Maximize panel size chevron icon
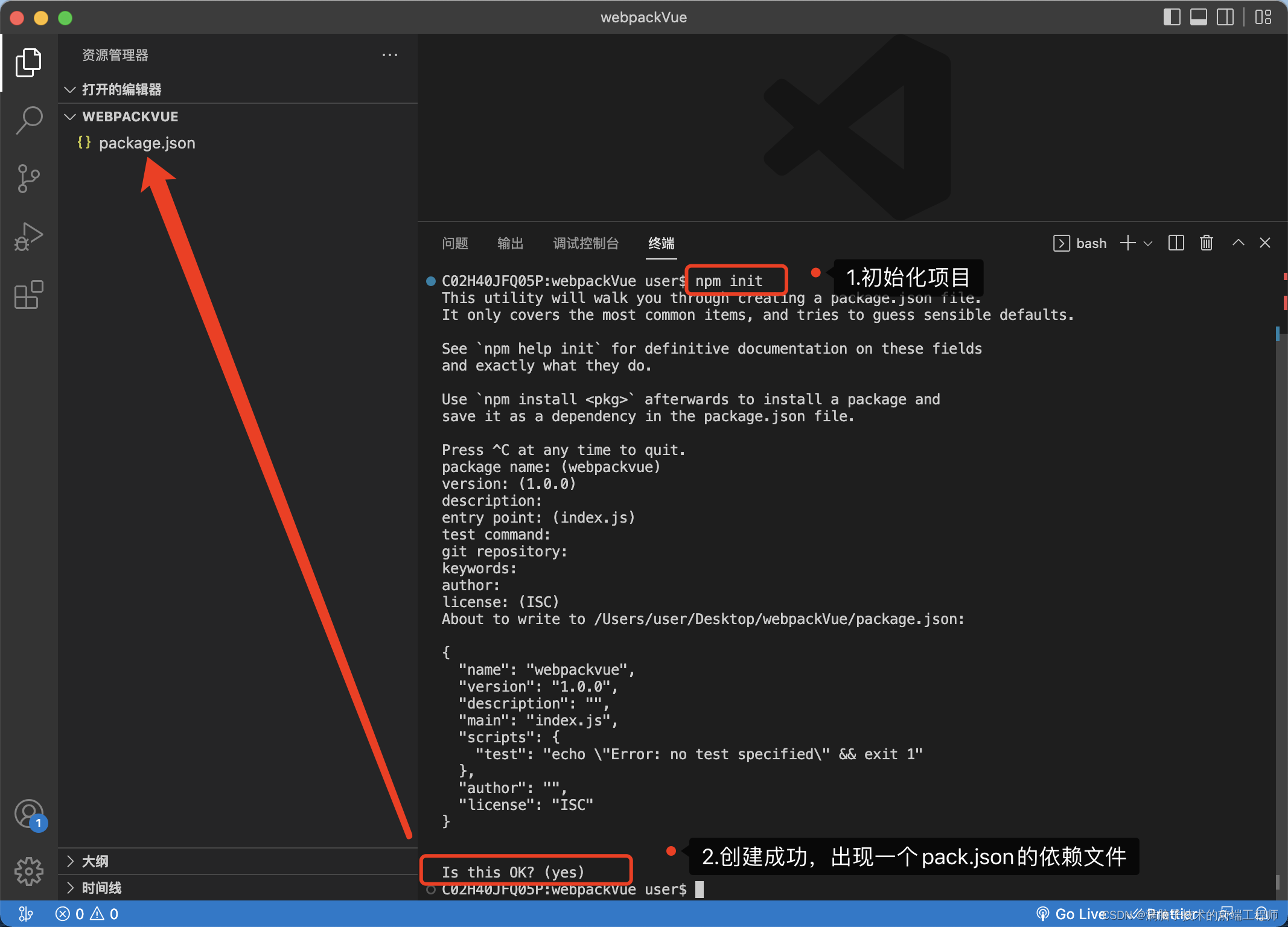The height and width of the screenshot is (927, 1288). tap(1238, 243)
